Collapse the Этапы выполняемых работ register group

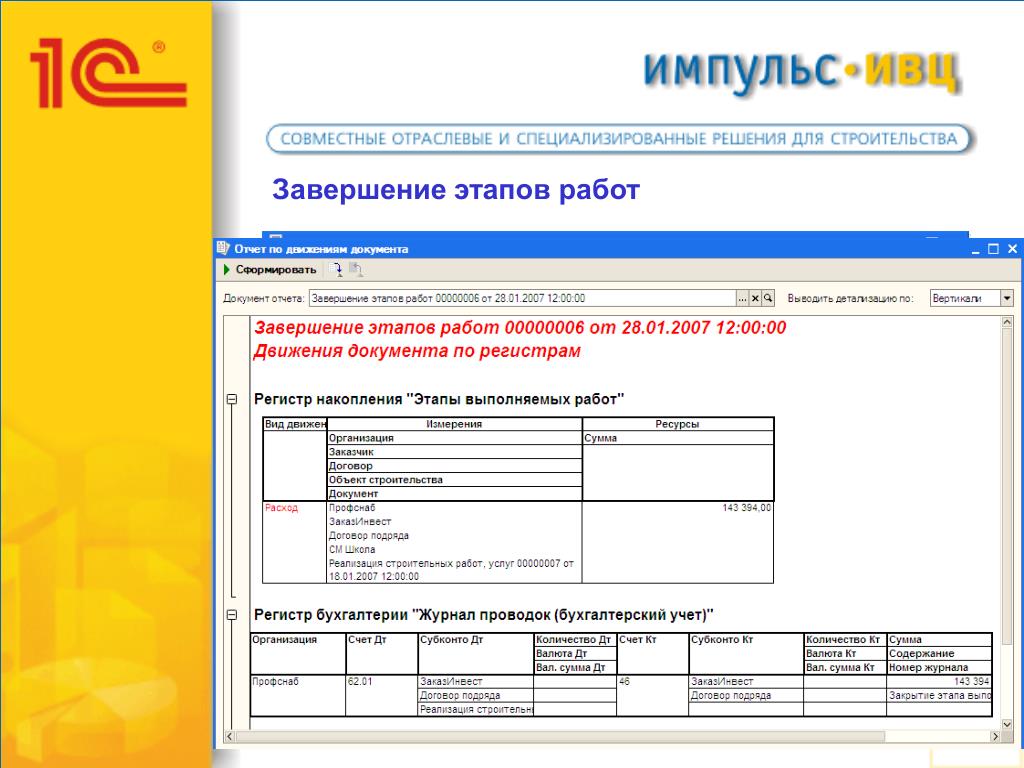point(232,399)
